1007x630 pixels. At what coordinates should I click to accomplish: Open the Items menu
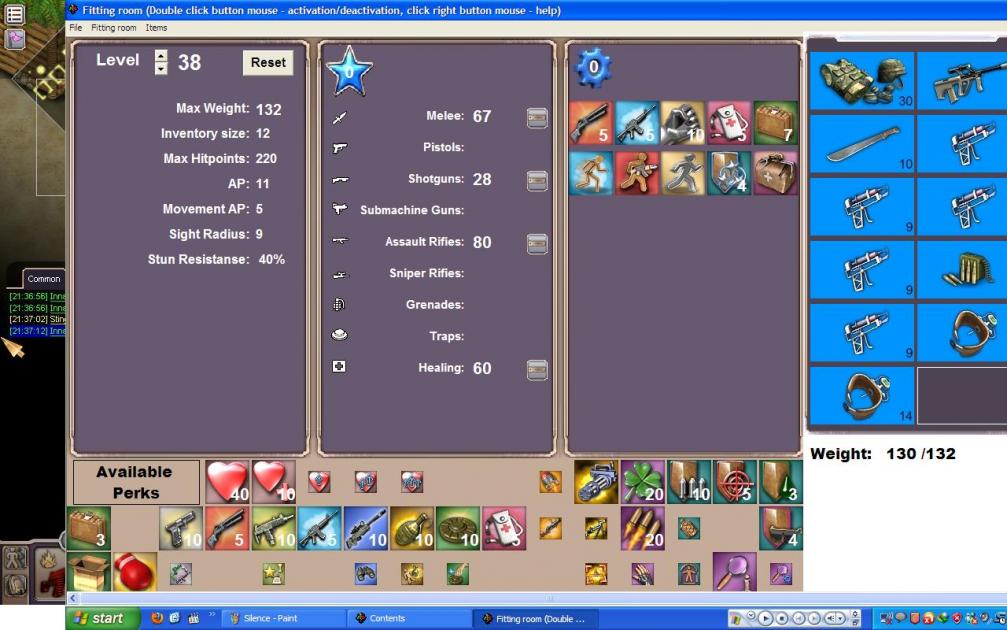pos(156,28)
